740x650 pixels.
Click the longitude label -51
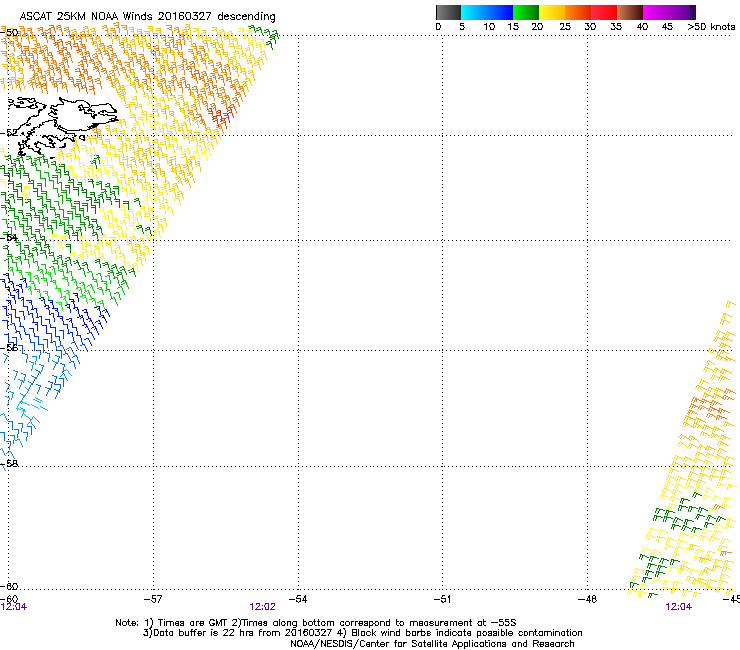pos(442,599)
